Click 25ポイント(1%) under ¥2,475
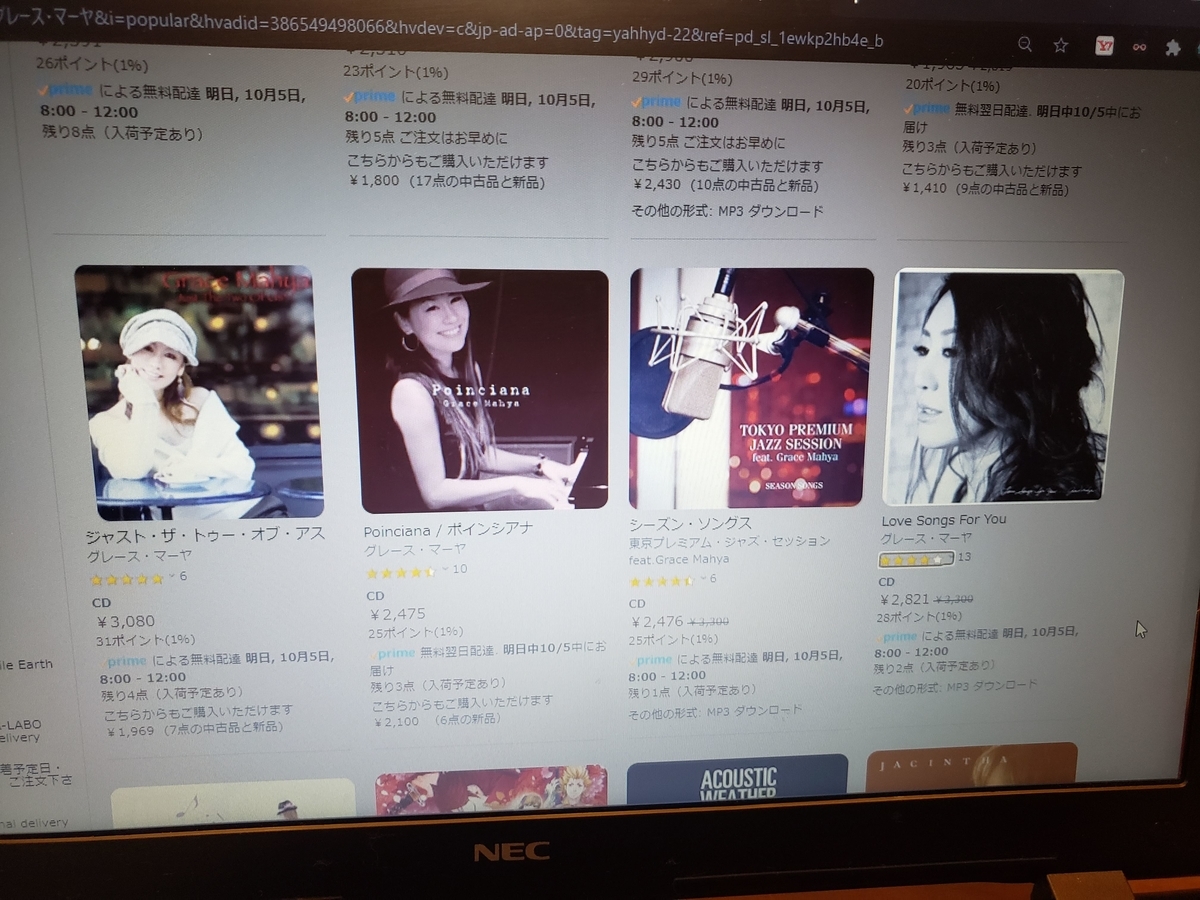This screenshot has height=900, width=1200. point(416,633)
